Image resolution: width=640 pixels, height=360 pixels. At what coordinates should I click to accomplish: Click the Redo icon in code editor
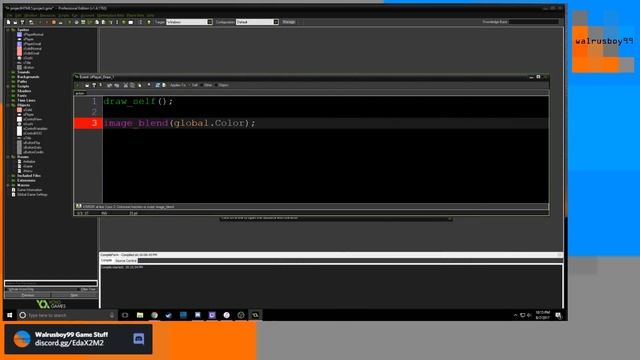(116, 85)
